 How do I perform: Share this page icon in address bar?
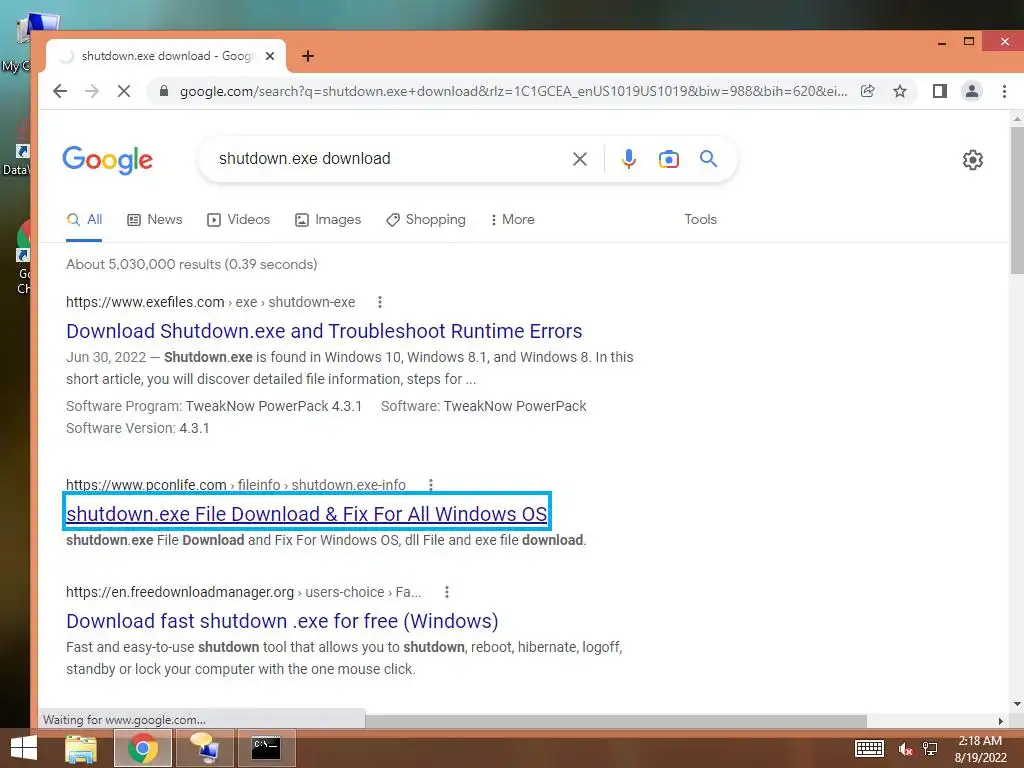pyautogui.click(x=867, y=91)
